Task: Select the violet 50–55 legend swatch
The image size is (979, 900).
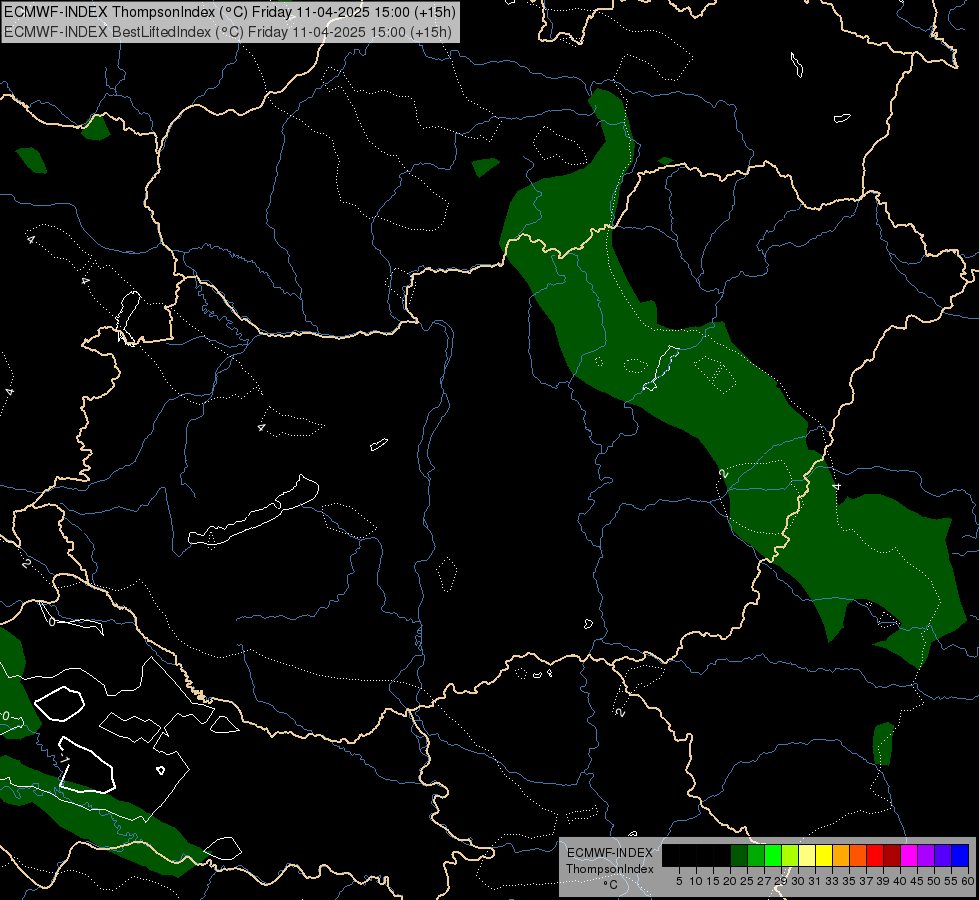Action: coord(943,855)
